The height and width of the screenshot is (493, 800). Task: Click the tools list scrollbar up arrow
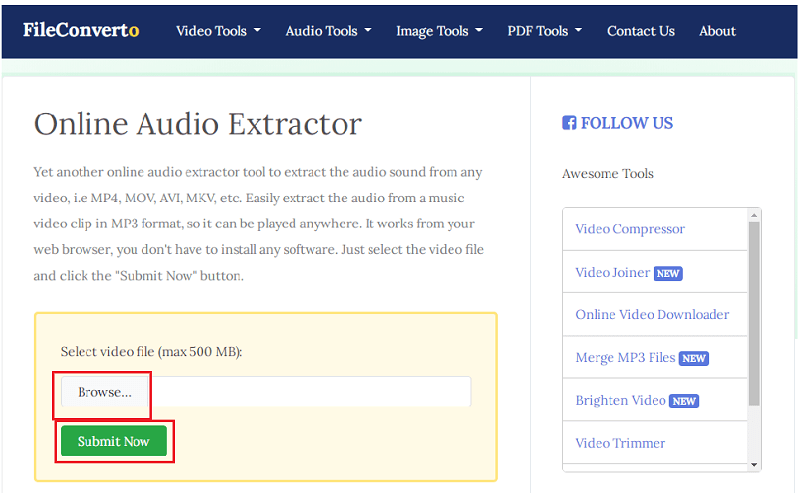[x=754, y=215]
